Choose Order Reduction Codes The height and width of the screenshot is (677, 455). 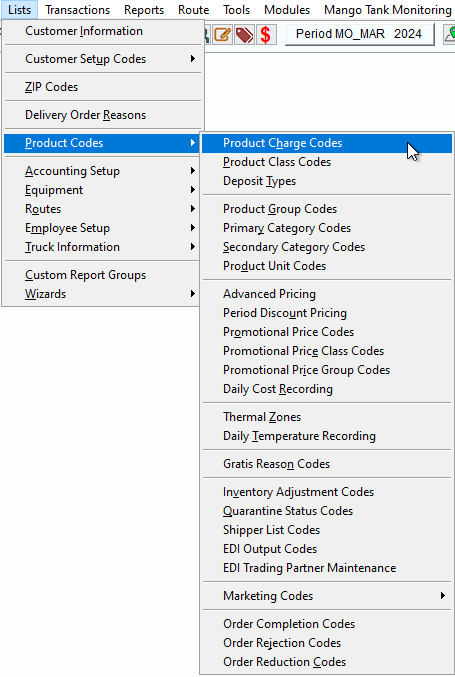327,662
